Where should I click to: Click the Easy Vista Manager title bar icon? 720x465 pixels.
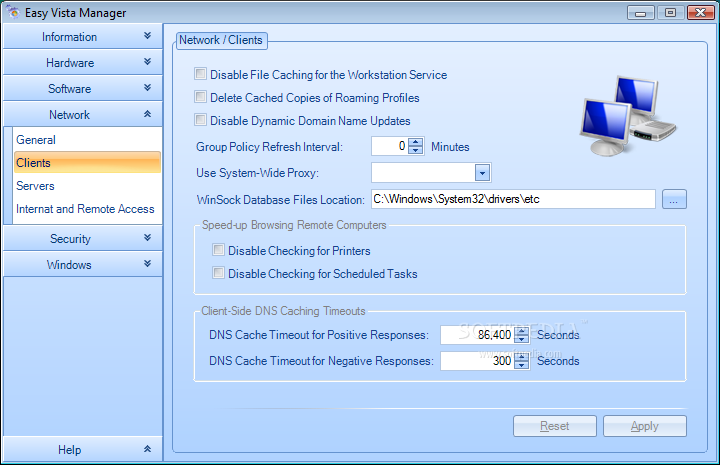[x=13, y=12]
